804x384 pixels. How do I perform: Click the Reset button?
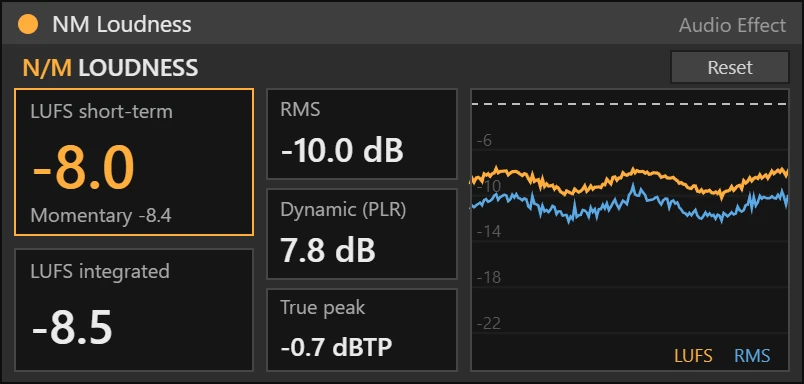[x=730, y=67]
